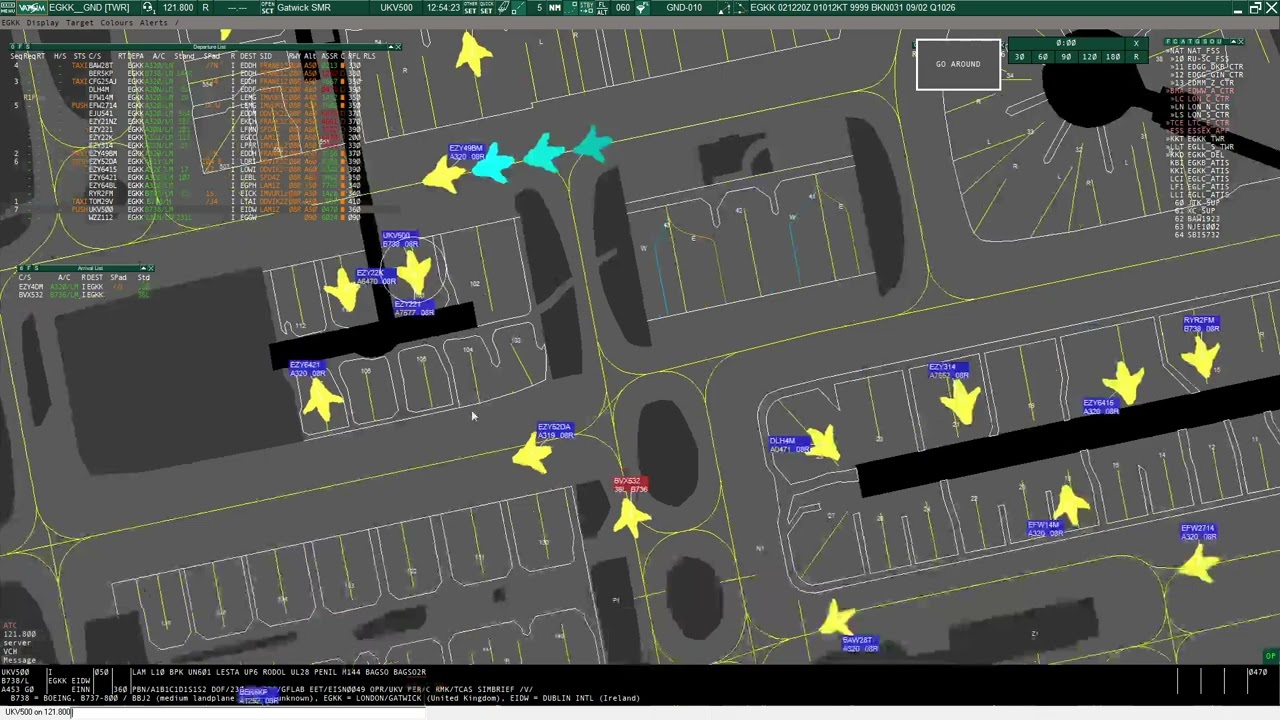Click the QUICK SET button
1280x720 pixels.
tap(486, 8)
